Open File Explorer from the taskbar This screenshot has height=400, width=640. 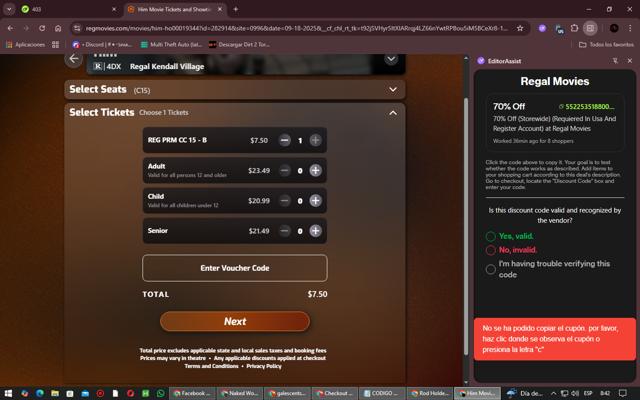[55, 393]
